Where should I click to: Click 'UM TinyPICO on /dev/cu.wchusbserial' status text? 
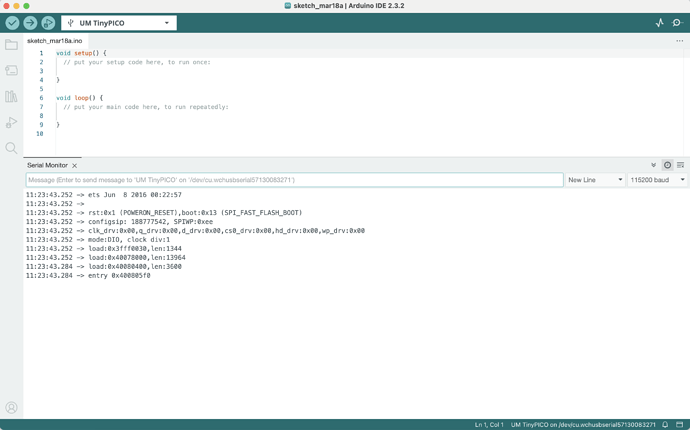[583, 425]
